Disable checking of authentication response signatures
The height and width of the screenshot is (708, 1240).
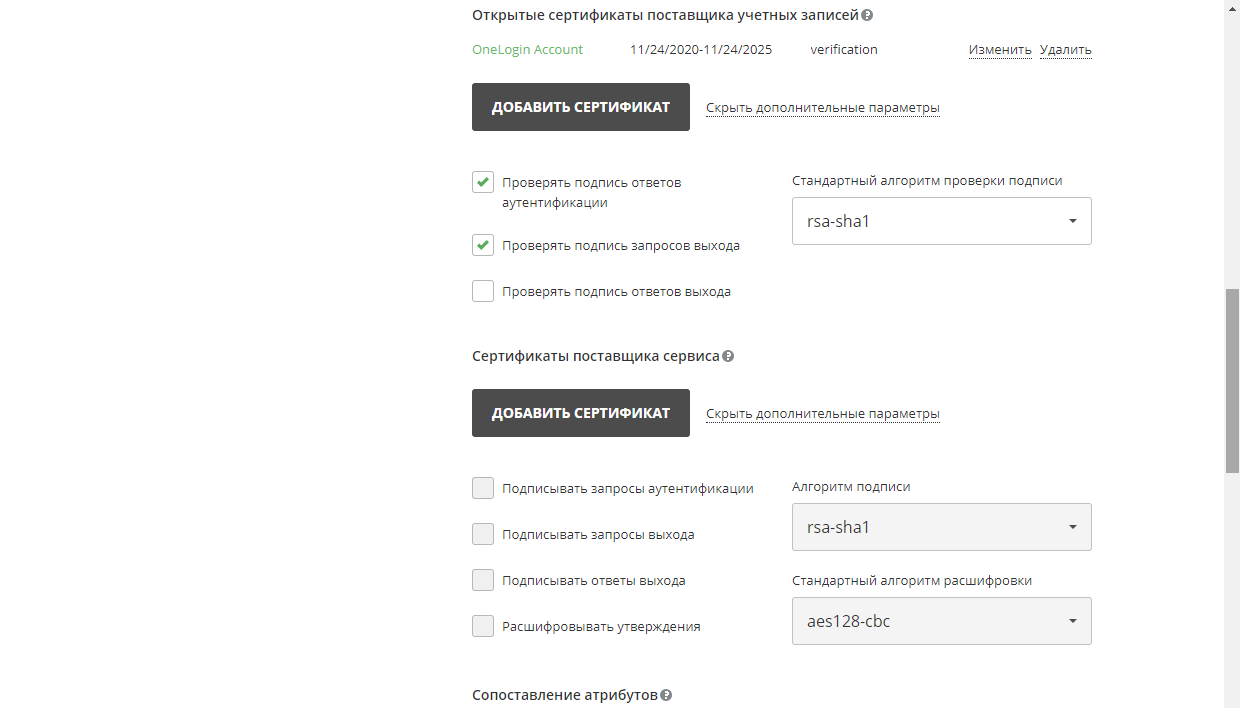click(x=483, y=182)
